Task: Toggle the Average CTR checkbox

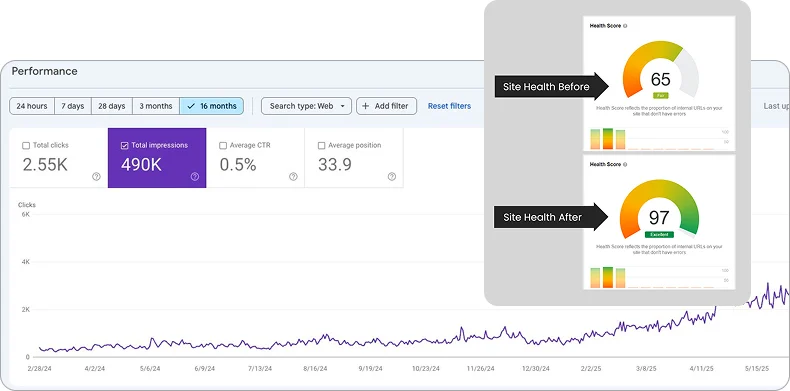Action: click(223, 146)
